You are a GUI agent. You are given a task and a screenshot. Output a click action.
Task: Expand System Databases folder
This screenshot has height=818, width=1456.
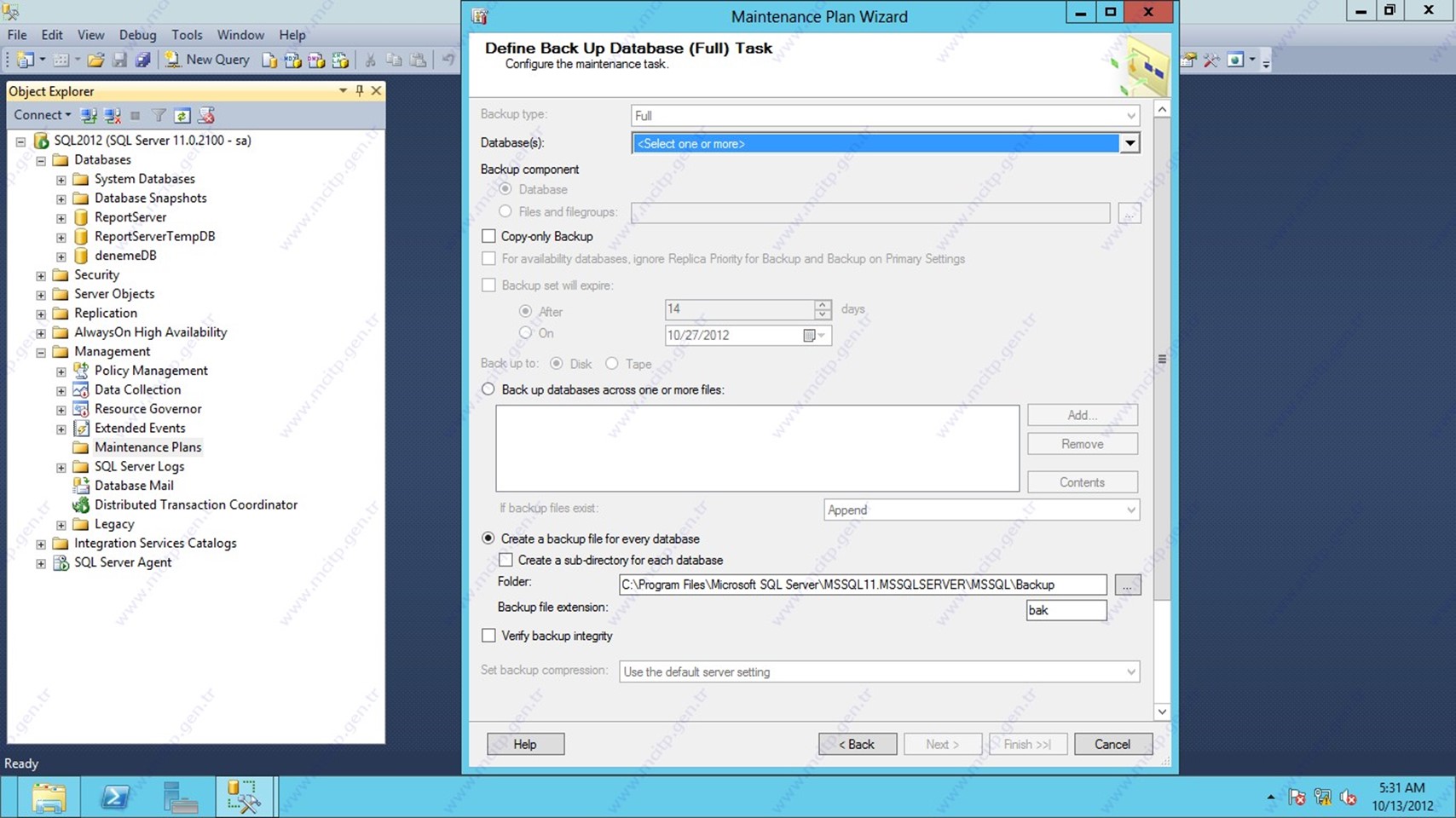(x=61, y=180)
